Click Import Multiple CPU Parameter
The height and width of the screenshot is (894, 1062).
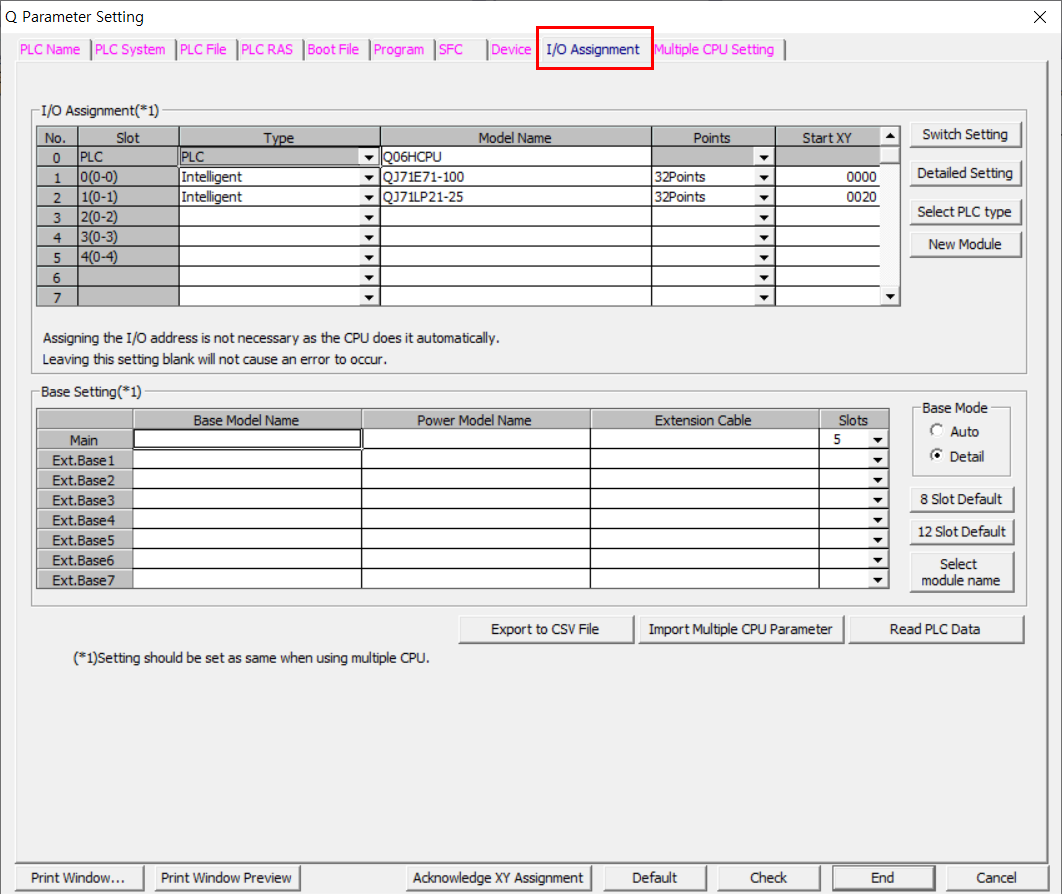point(741,629)
